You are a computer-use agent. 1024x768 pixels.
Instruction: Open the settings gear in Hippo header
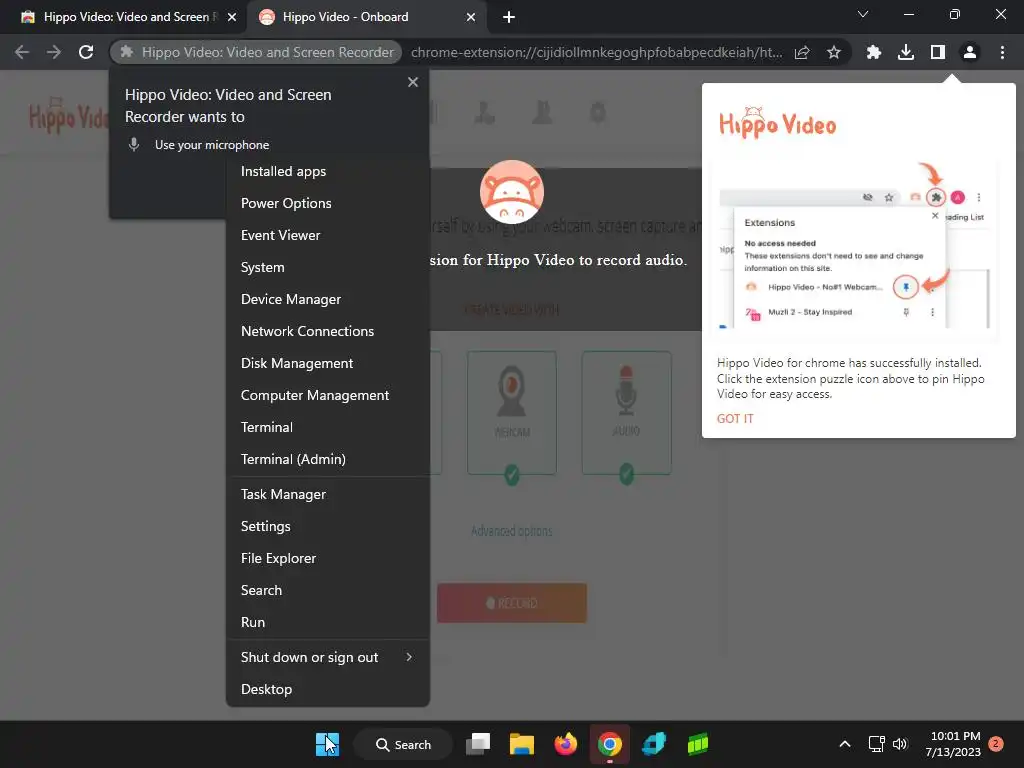[x=598, y=112]
